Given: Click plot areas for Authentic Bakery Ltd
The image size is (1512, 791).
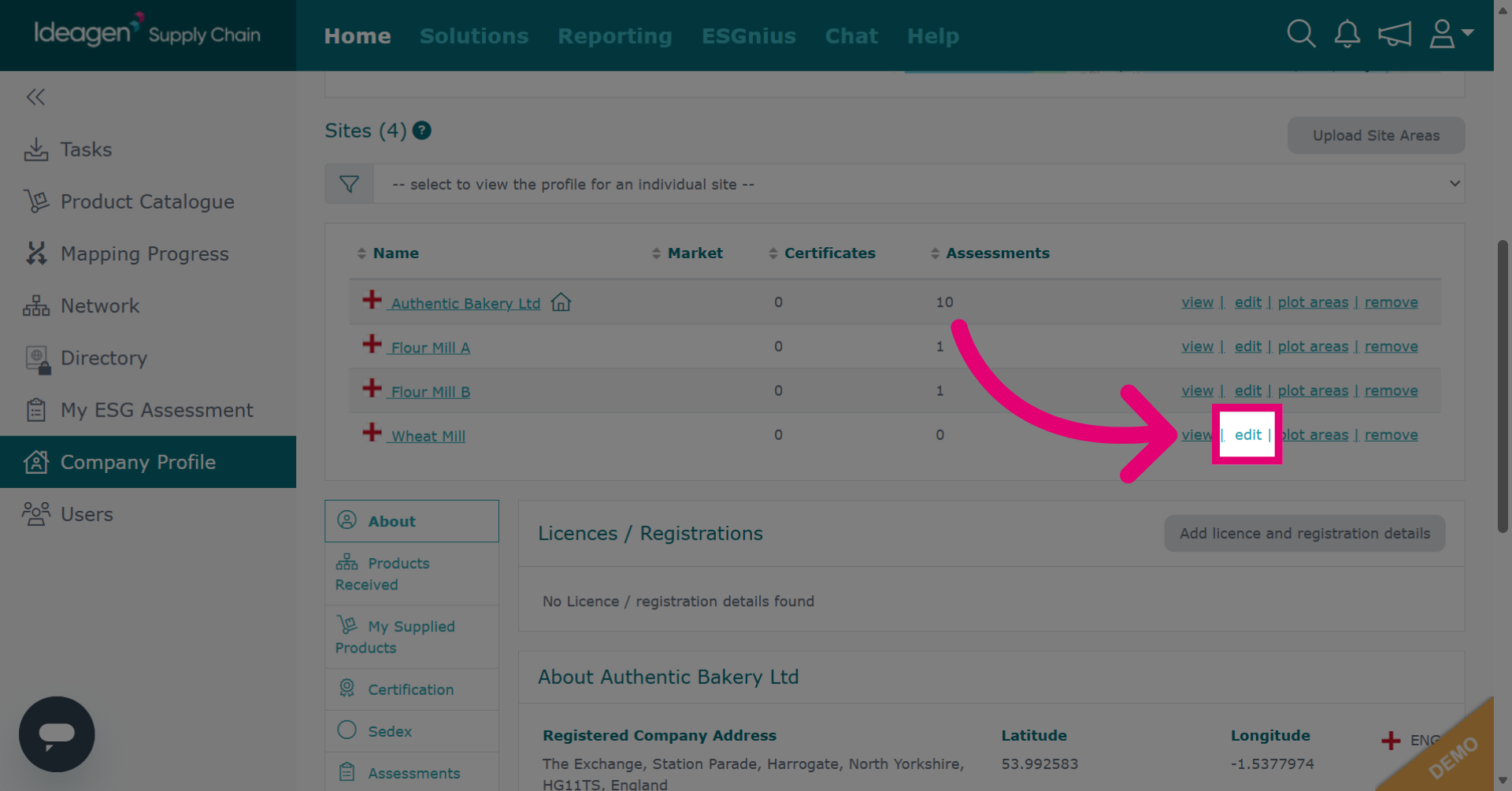Looking at the screenshot, I should [x=1313, y=302].
